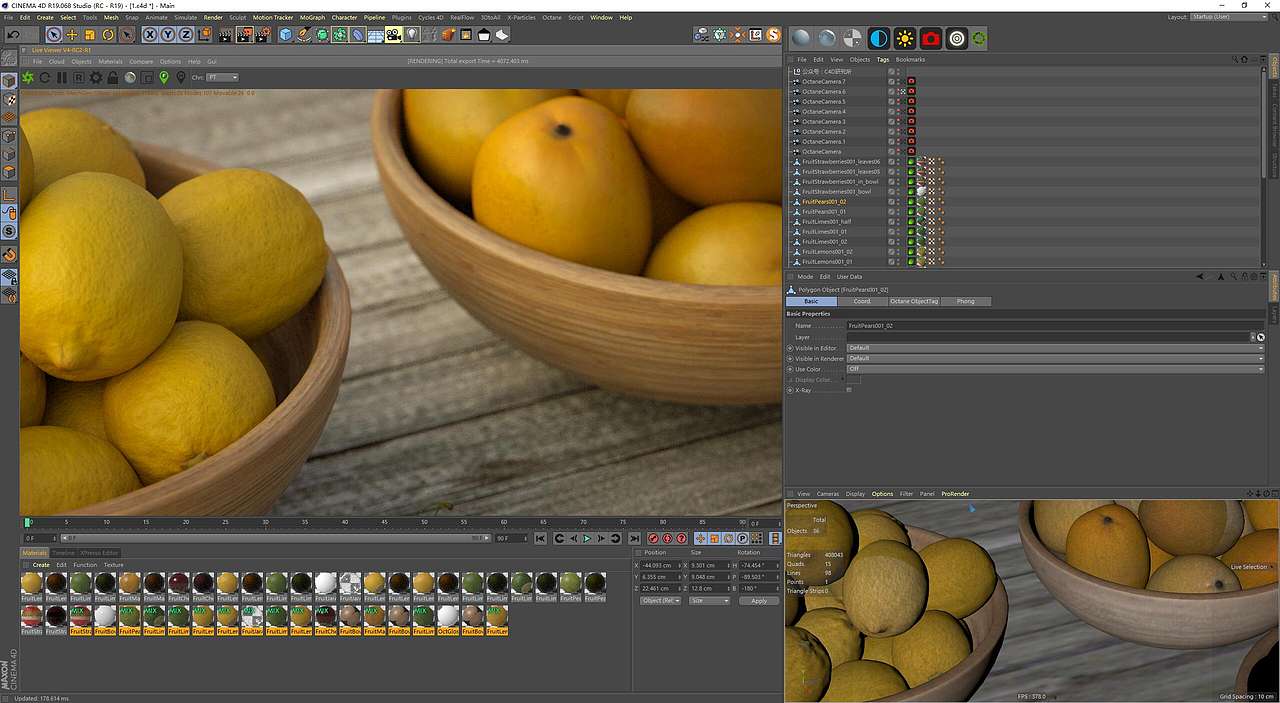The width and height of the screenshot is (1280, 703).
Task: Click the orange S plugin icon
Action: 772,35
